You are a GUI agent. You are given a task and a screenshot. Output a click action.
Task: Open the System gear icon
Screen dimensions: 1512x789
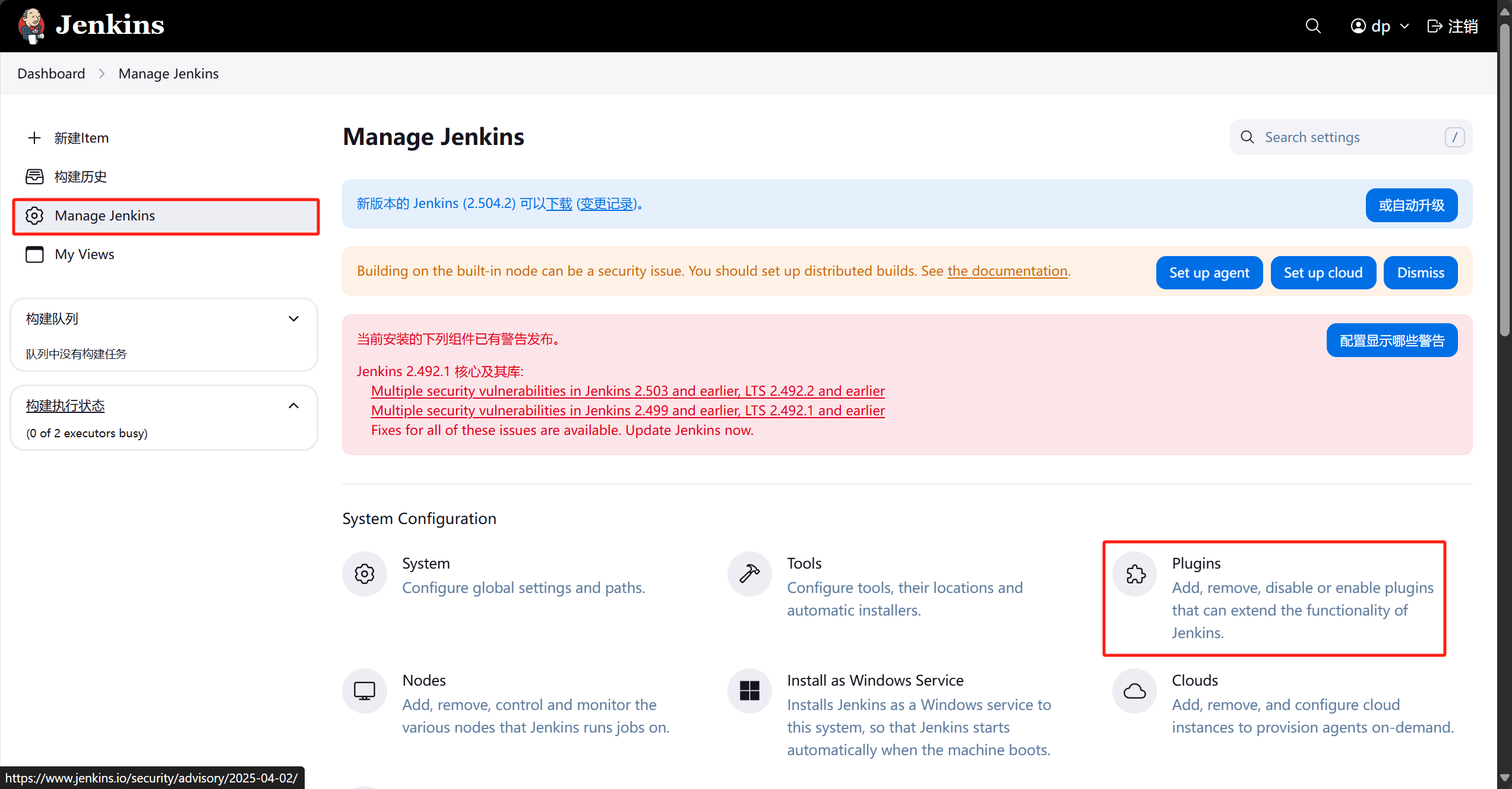pos(365,574)
